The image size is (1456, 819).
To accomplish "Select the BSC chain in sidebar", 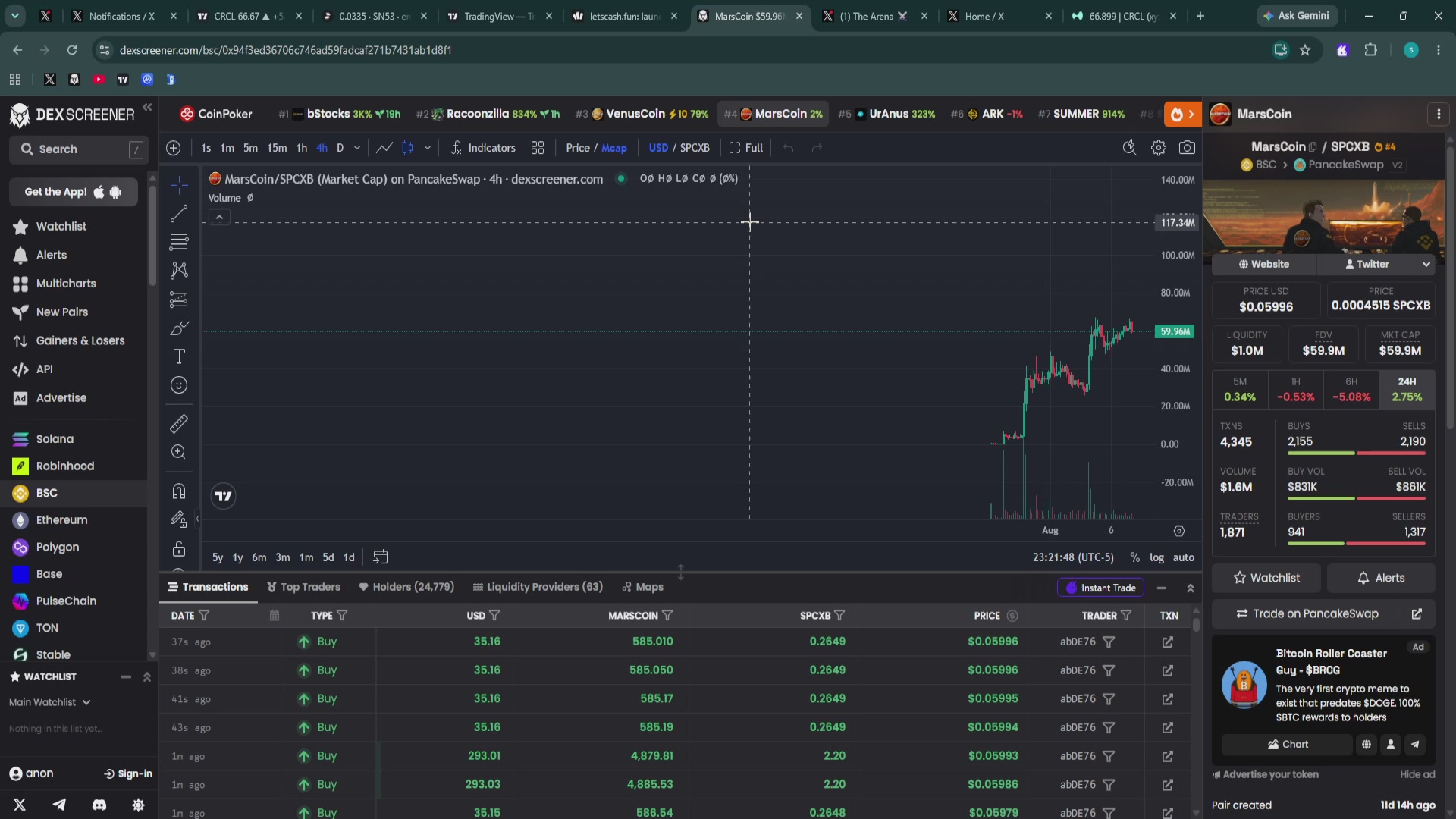I will click(74, 493).
